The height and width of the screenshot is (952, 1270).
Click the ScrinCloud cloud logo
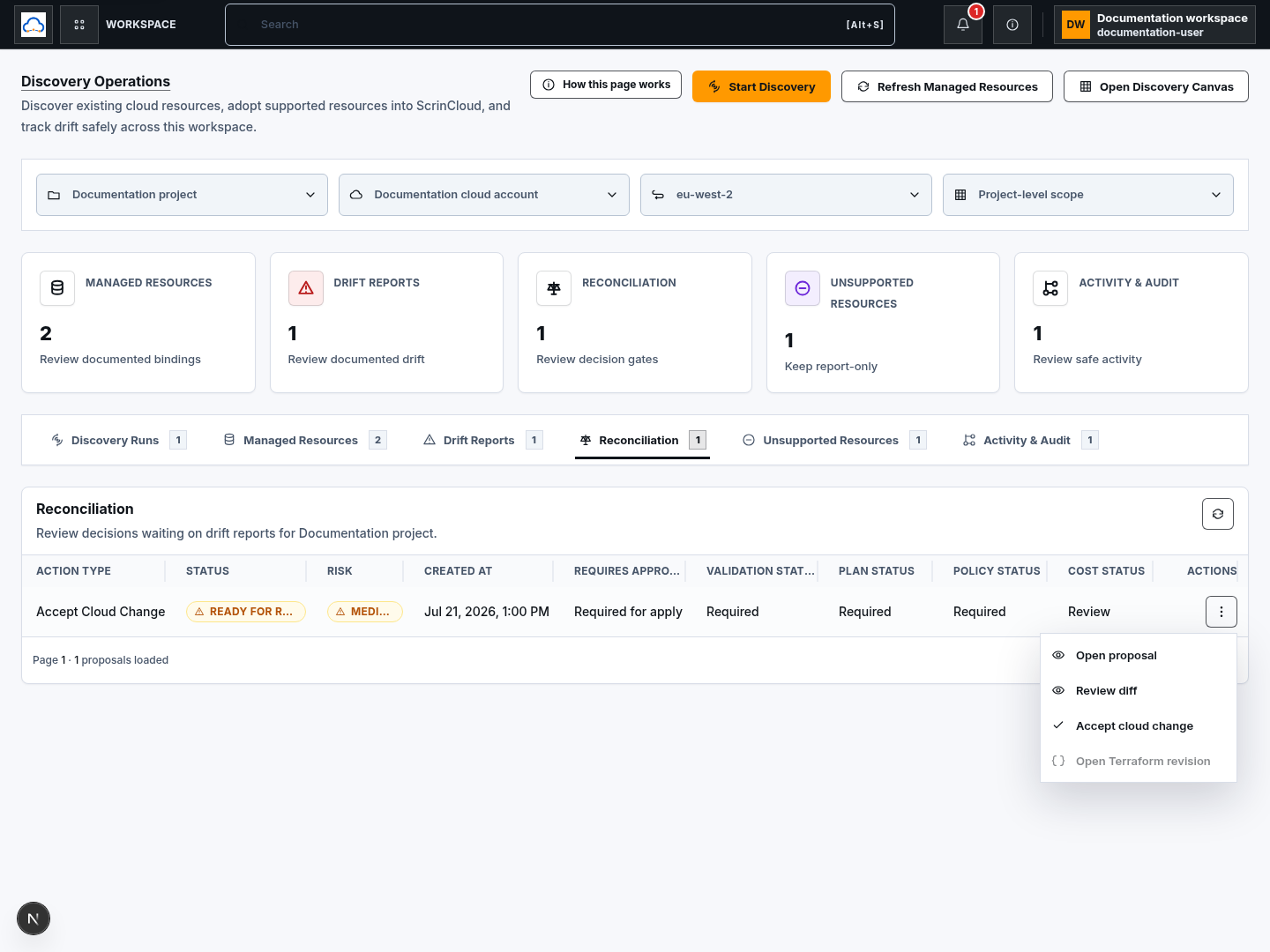[34, 25]
